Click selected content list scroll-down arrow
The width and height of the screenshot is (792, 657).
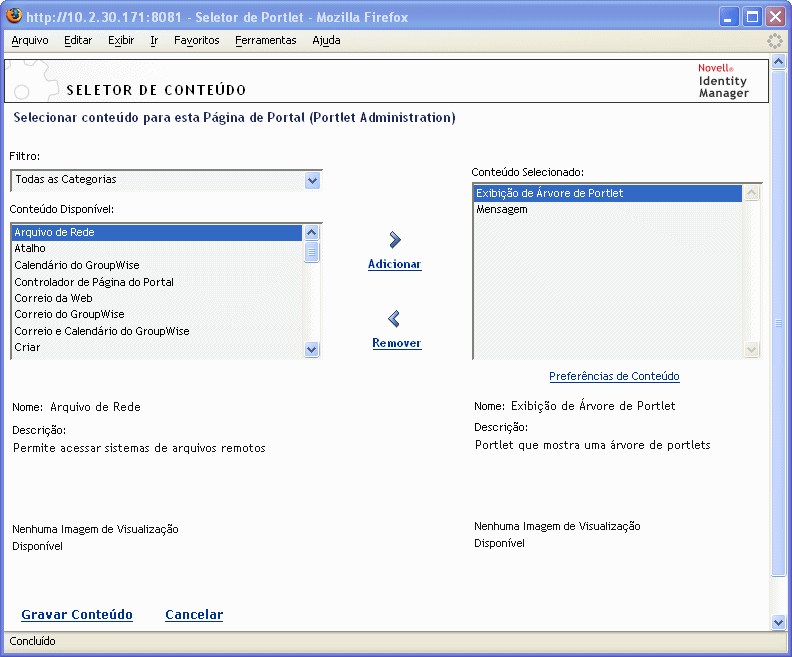click(752, 349)
